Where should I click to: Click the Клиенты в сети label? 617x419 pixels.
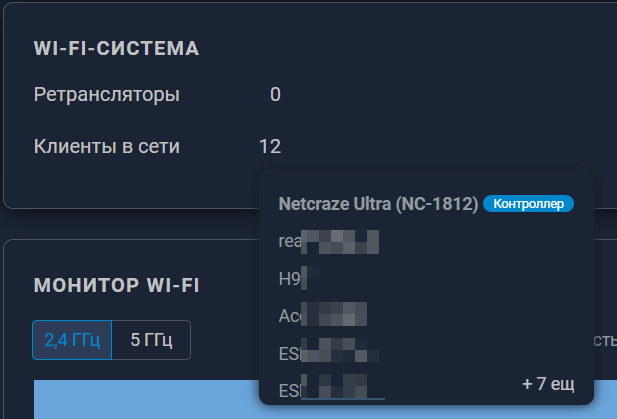click(x=106, y=147)
